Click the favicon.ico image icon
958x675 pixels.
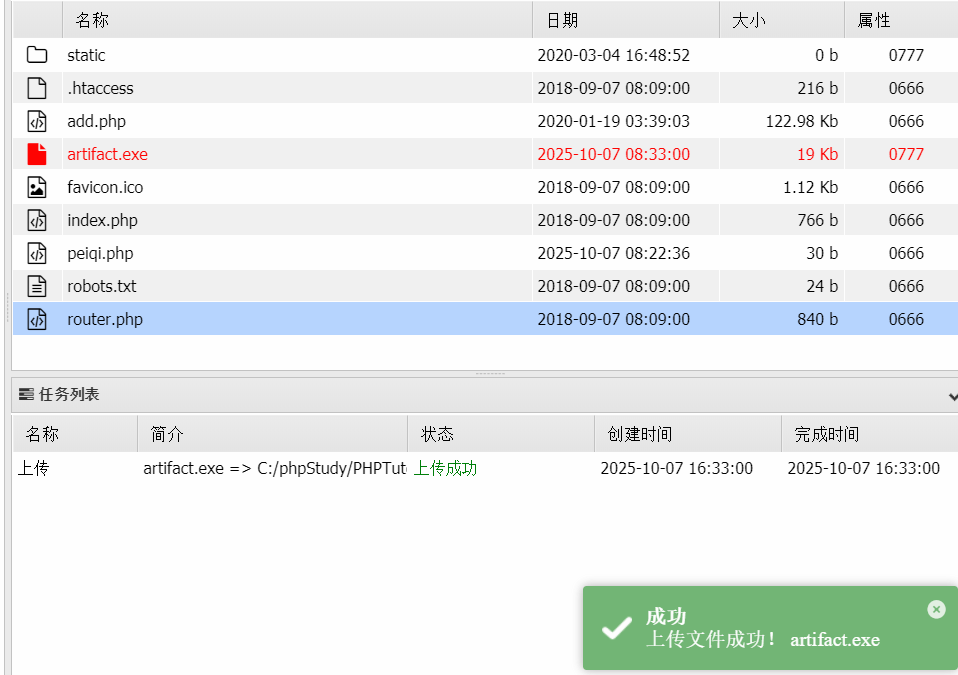pyautogui.click(x=37, y=187)
